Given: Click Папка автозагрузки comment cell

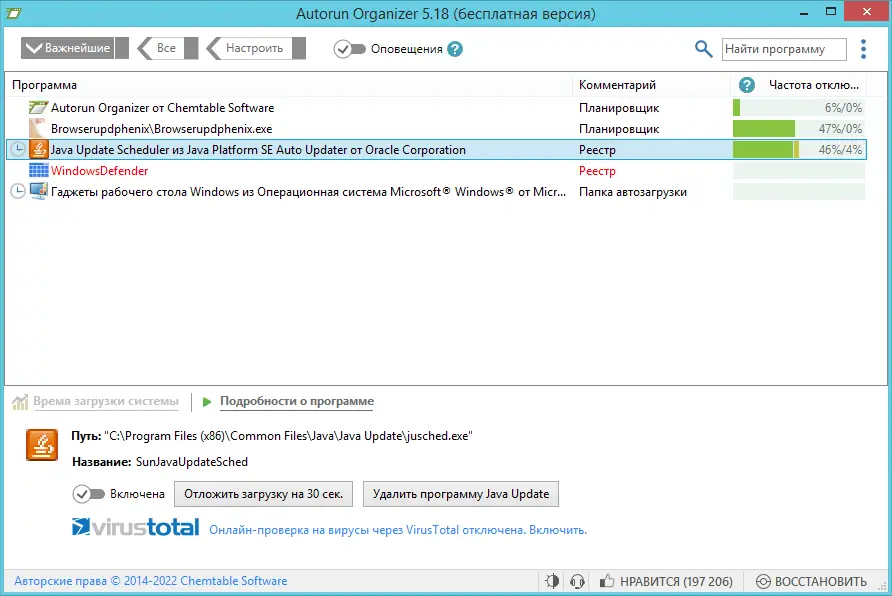Looking at the screenshot, I should tap(633, 192).
